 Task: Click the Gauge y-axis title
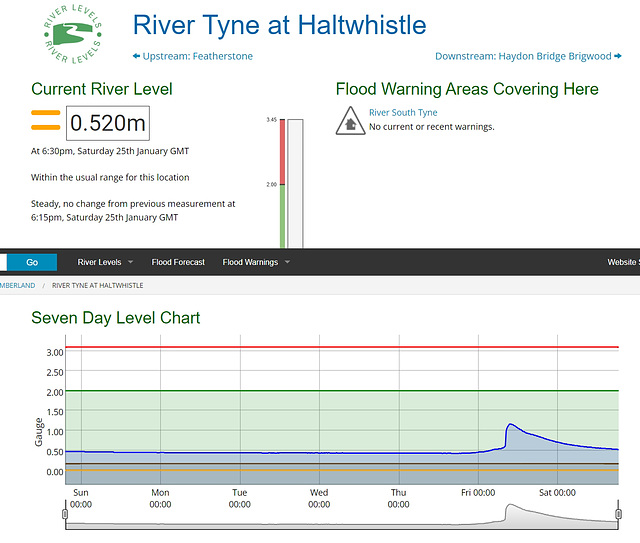[38, 432]
